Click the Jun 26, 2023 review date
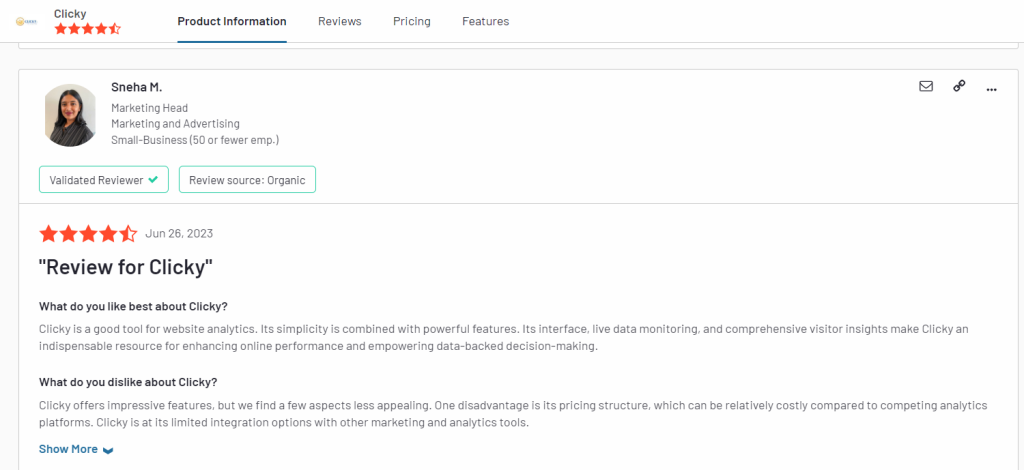Viewport: 1024px width, 470px height. (x=179, y=233)
